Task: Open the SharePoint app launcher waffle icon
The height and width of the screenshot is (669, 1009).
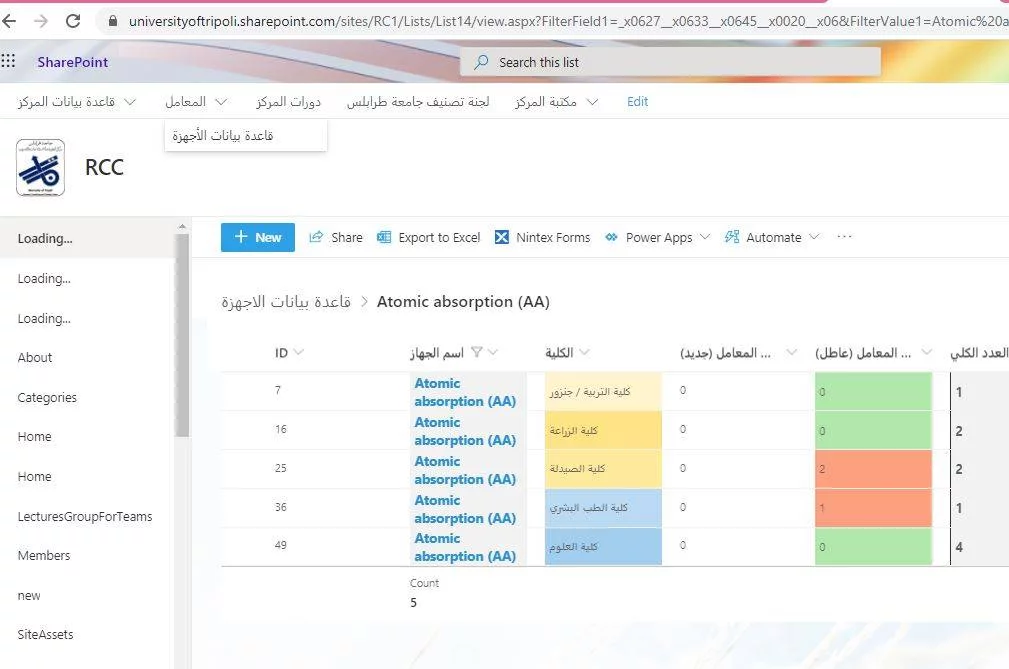Action: click(9, 62)
